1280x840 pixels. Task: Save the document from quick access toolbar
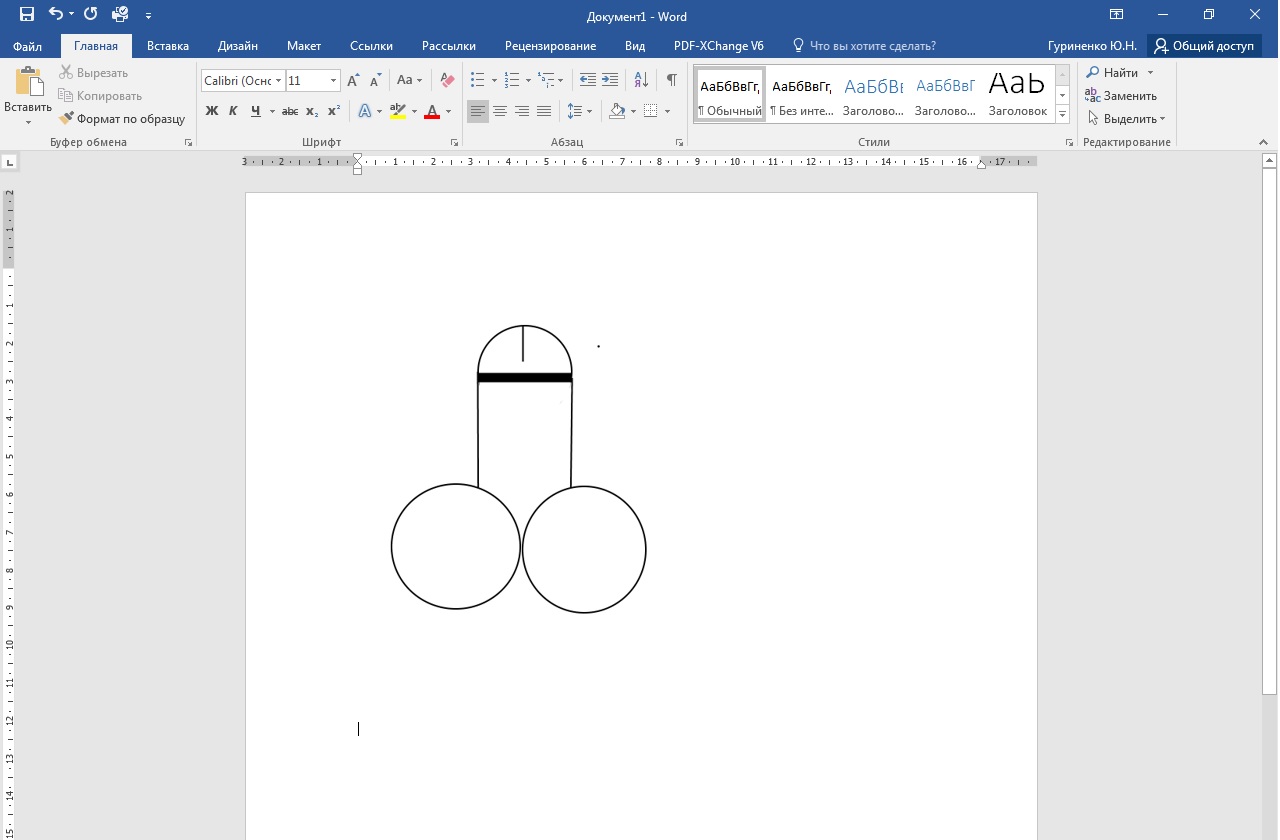pyautogui.click(x=27, y=15)
